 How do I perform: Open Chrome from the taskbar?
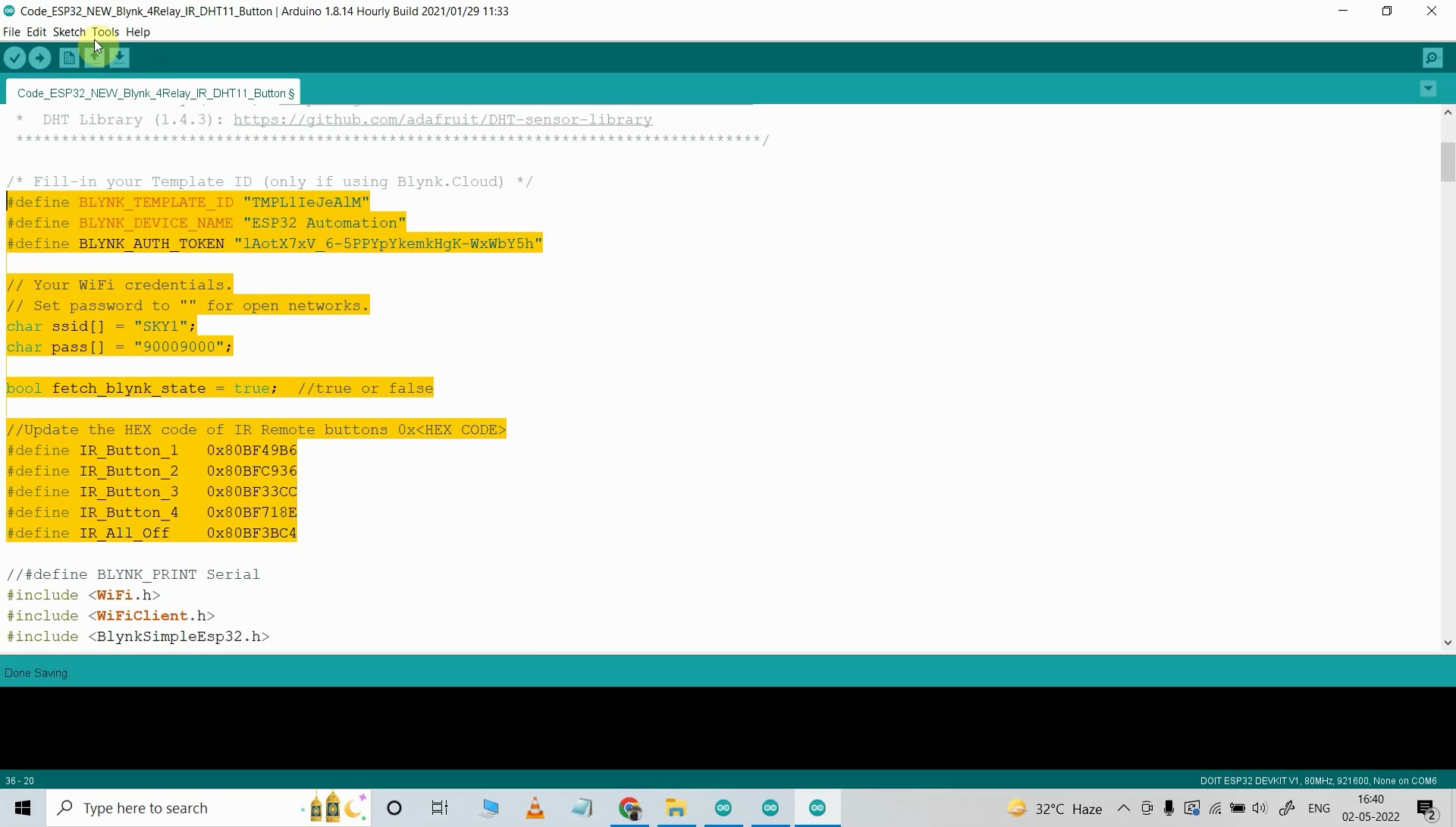pos(630,808)
